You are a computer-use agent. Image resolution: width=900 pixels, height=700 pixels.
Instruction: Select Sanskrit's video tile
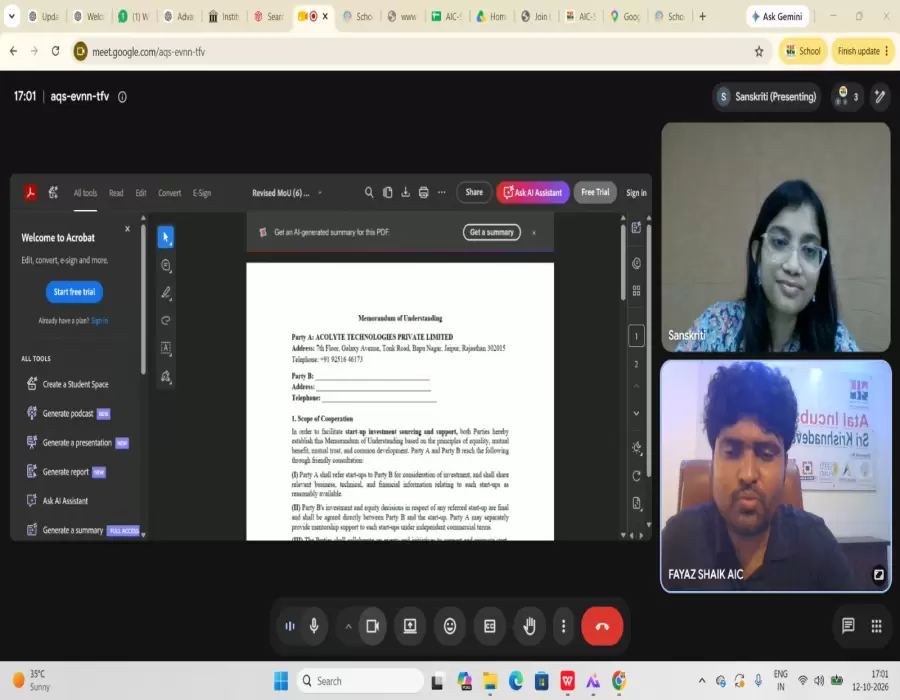(x=775, y=236)
